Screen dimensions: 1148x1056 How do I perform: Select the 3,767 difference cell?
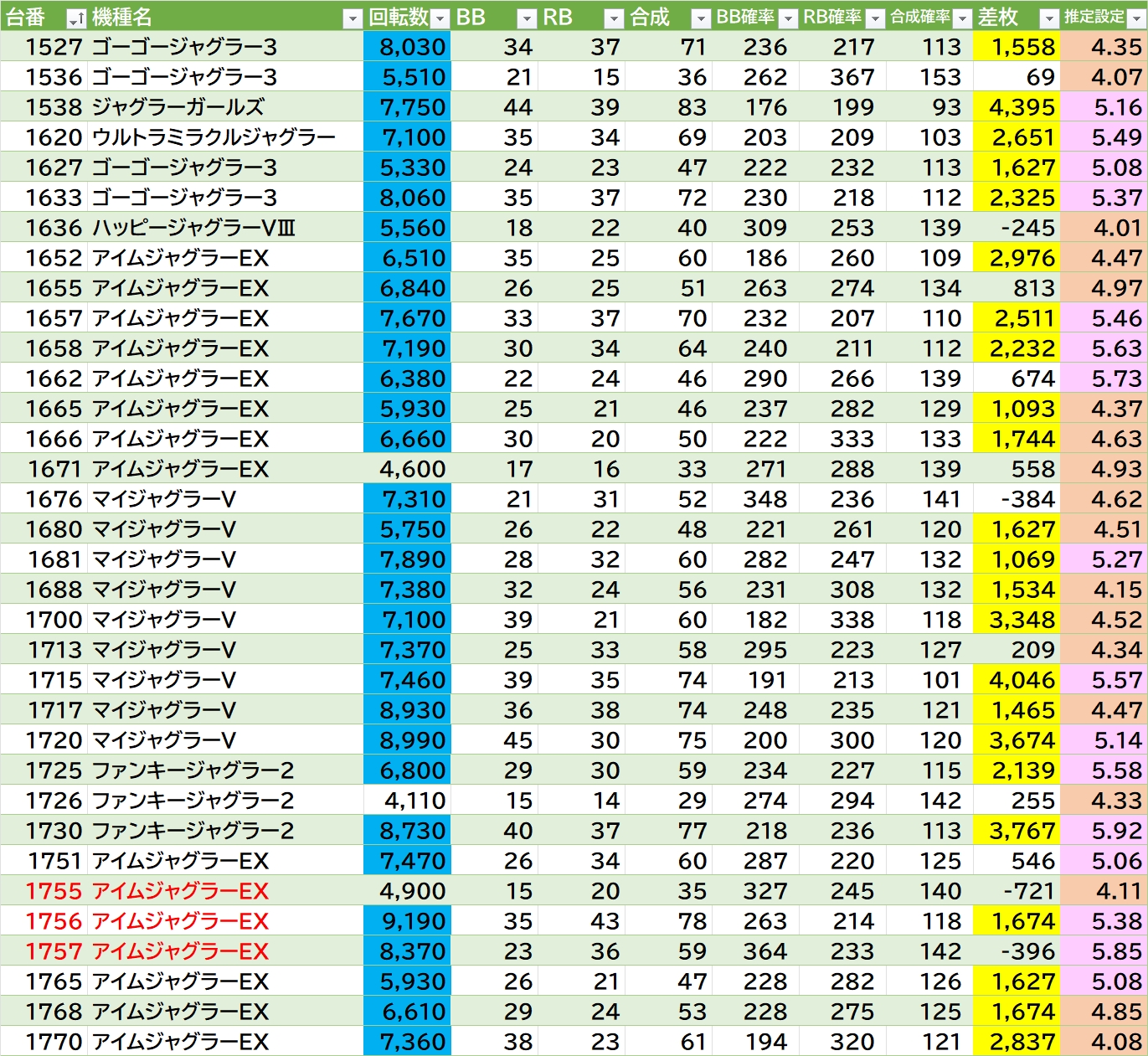[x=1017, y=831]
